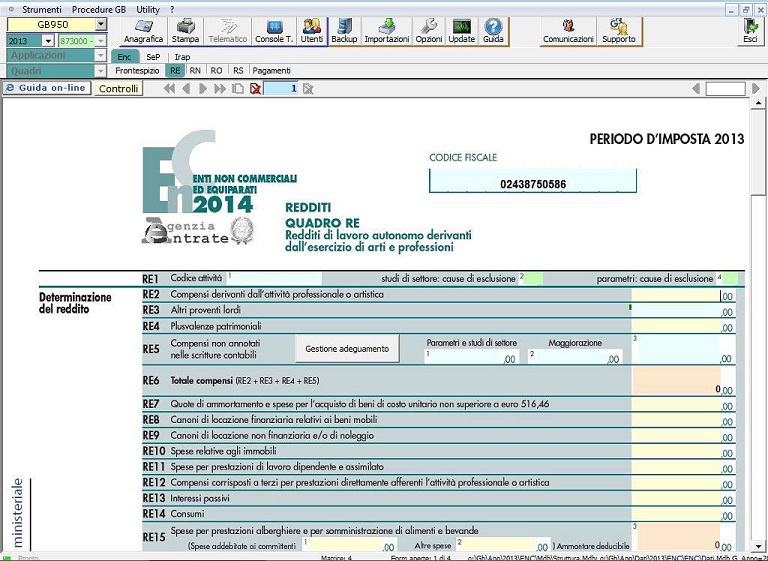Open the 2013 year dropdown
Image resolution: width=768 pixels, height=561 pixels.
tap(48, 41)
